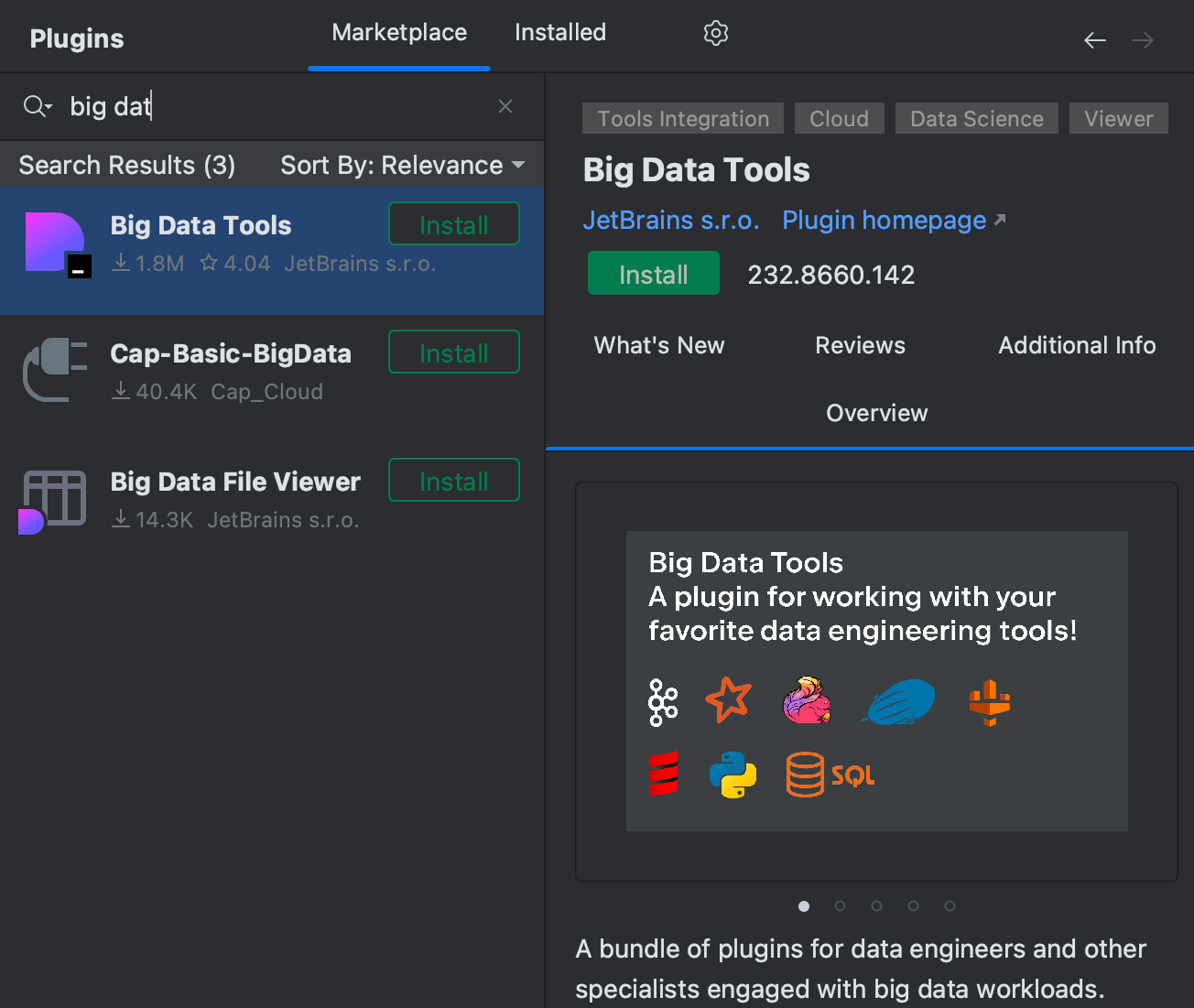Click the Big Data Tools plugin icon

click(55, 243)
